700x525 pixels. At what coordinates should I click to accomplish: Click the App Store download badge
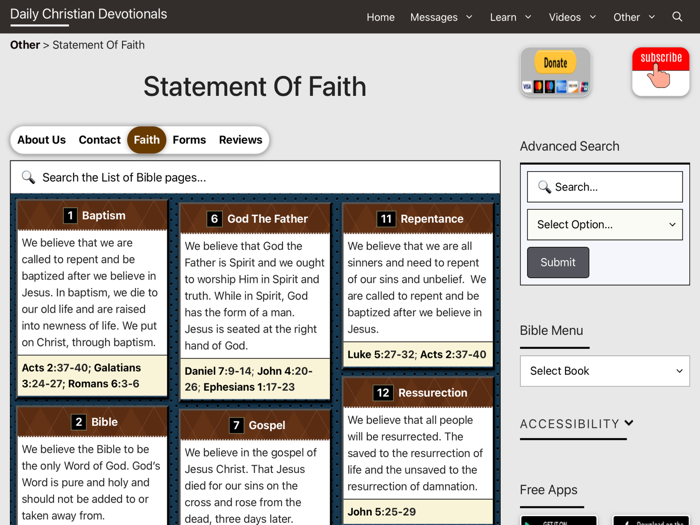[651, 521]
